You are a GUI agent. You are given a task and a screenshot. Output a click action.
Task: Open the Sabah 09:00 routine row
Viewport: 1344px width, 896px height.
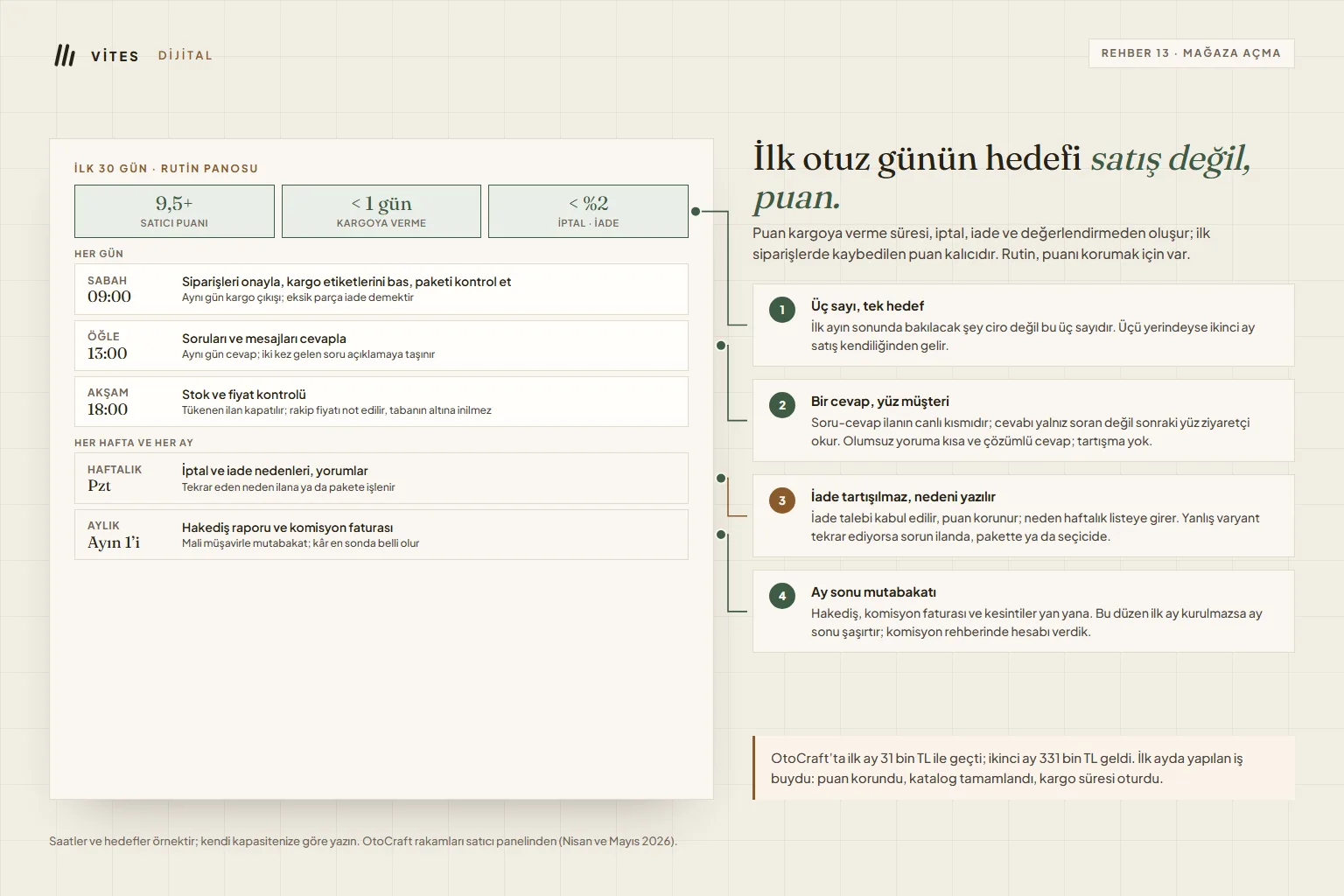point(381,290)
